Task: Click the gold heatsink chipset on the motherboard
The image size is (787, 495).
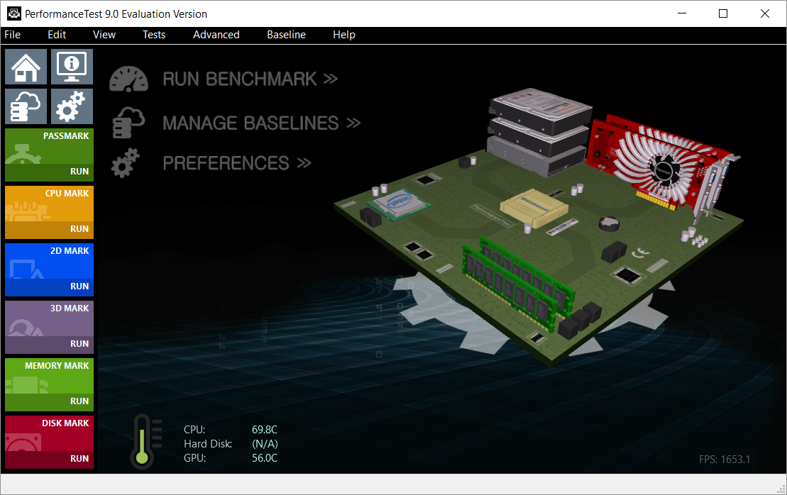Action: [x=534, y=208]
